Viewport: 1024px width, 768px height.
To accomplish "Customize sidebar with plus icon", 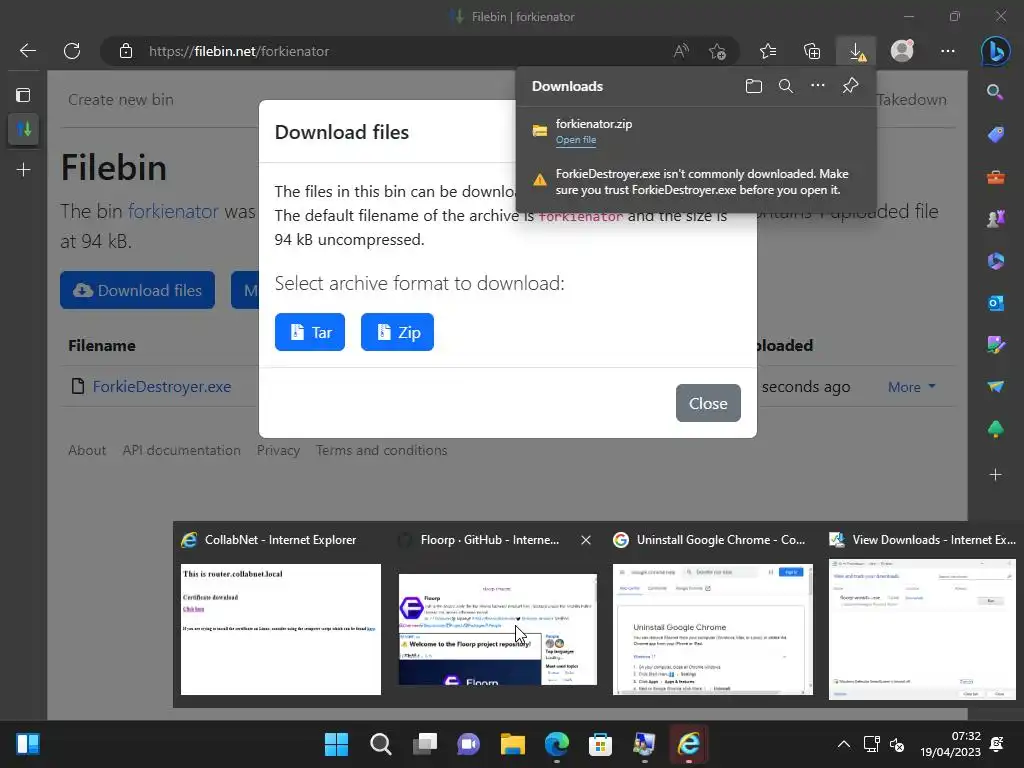I will pos(995,475).
